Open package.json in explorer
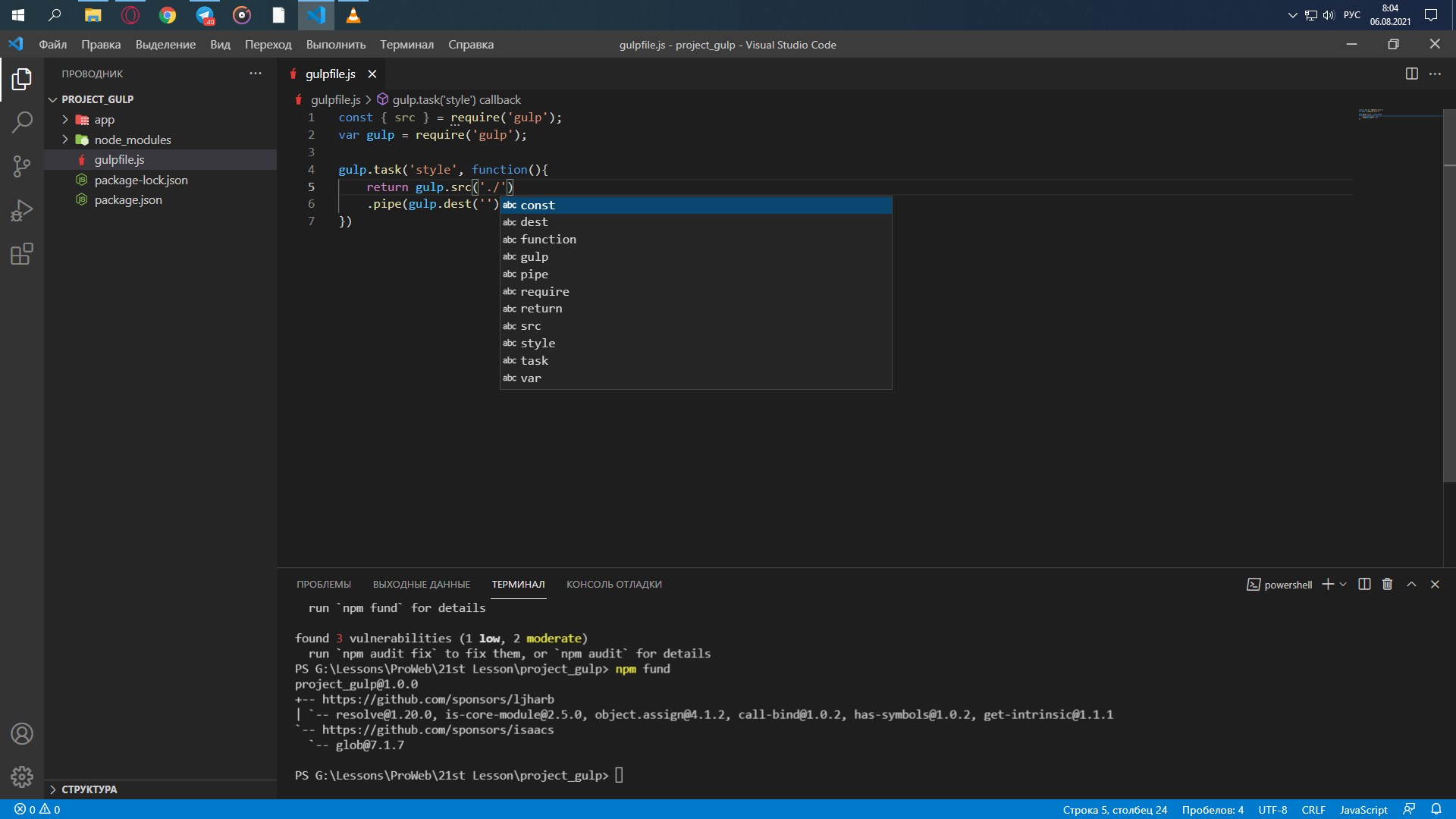The height and width of the screenshot is (819, 1456). (x=161, y=200)
